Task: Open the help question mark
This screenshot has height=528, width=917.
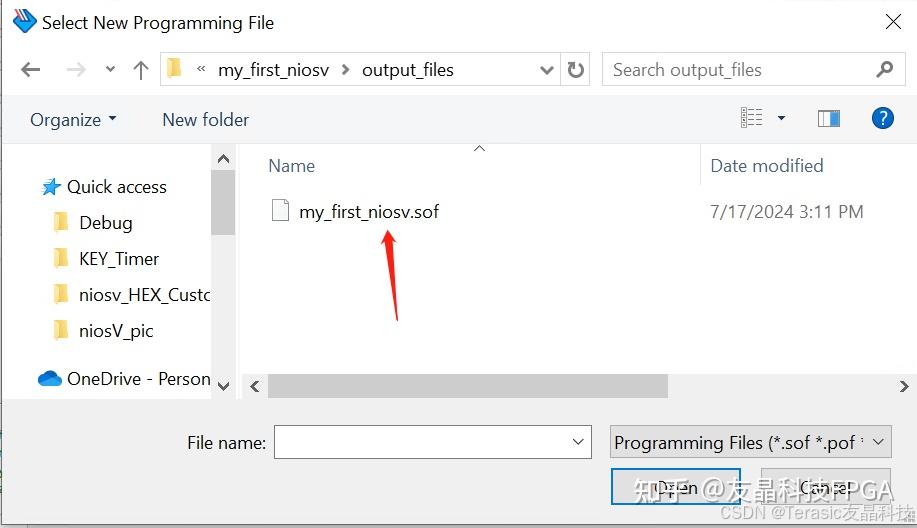Action: (x=882, y=118)
